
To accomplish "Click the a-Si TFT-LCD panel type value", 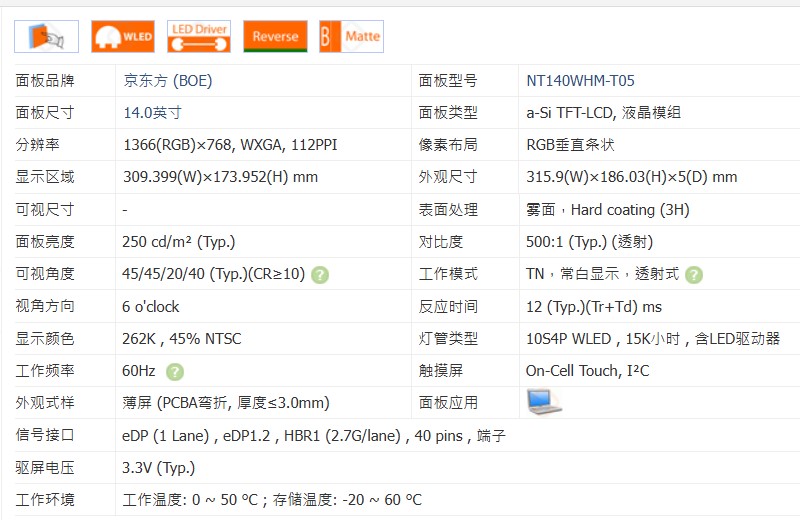I will point(603,113).
